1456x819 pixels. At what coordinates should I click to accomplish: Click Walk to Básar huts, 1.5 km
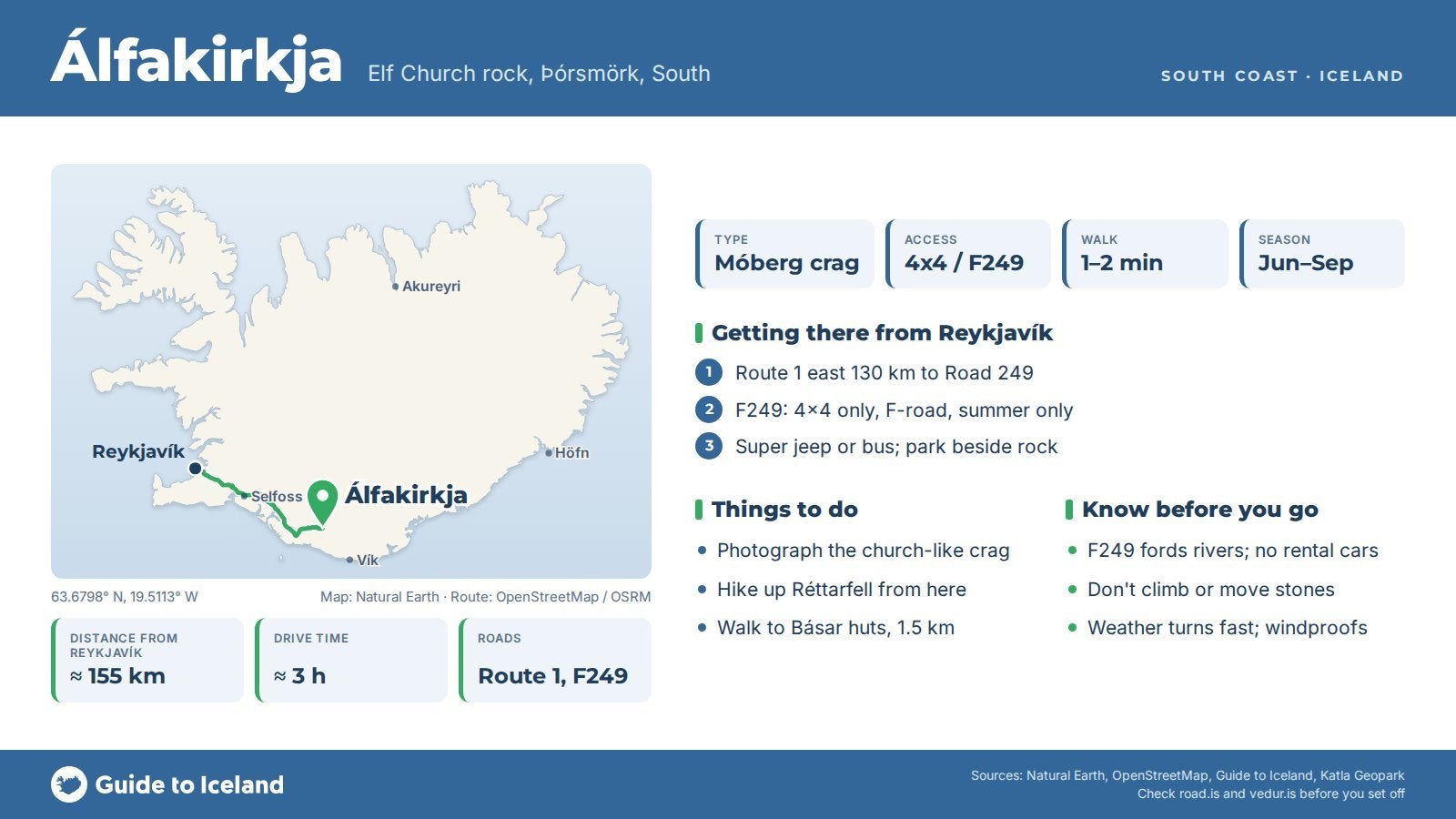coord(835,627)
